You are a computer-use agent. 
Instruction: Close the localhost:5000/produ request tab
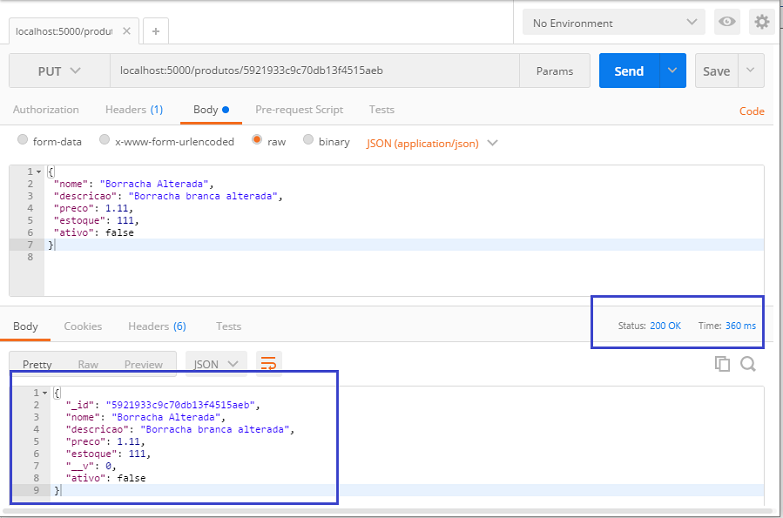127,31
